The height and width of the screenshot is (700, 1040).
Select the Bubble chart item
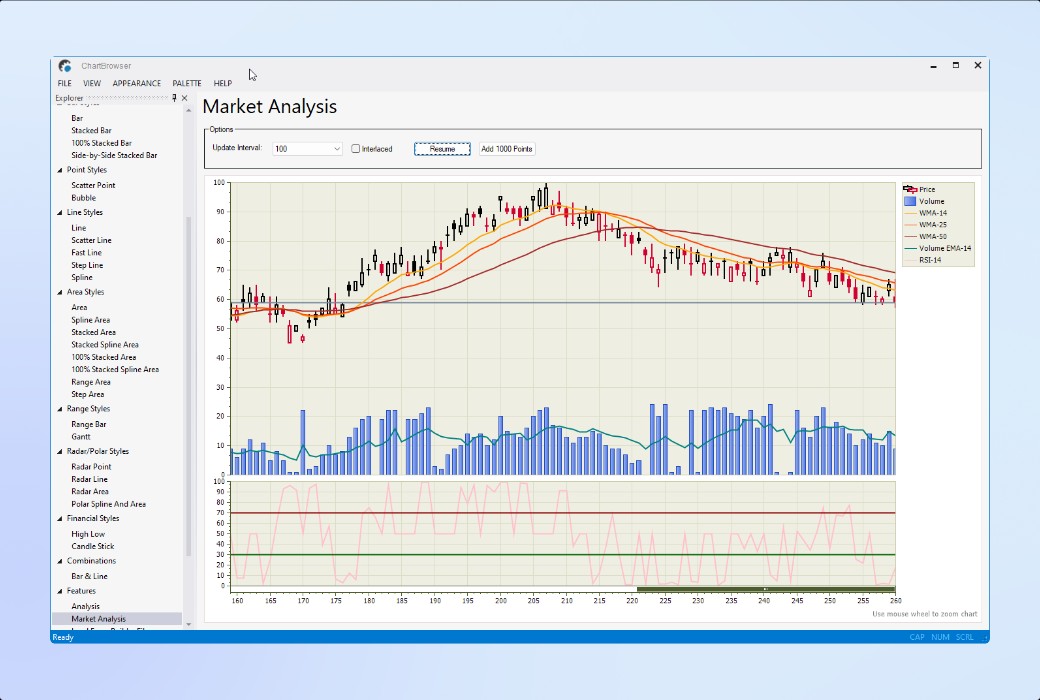84,198
